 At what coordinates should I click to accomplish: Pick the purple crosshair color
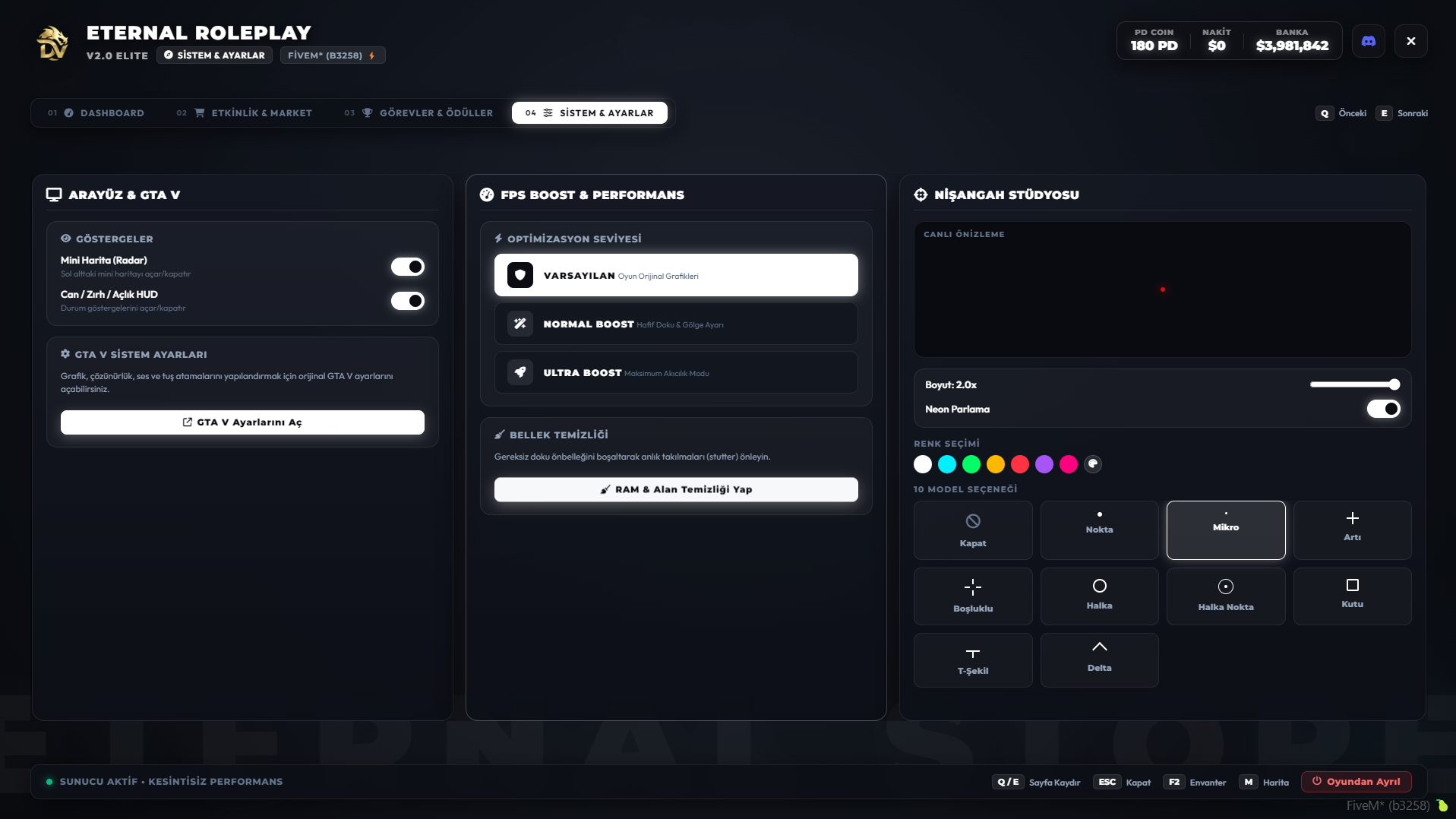coord(1044,464)
